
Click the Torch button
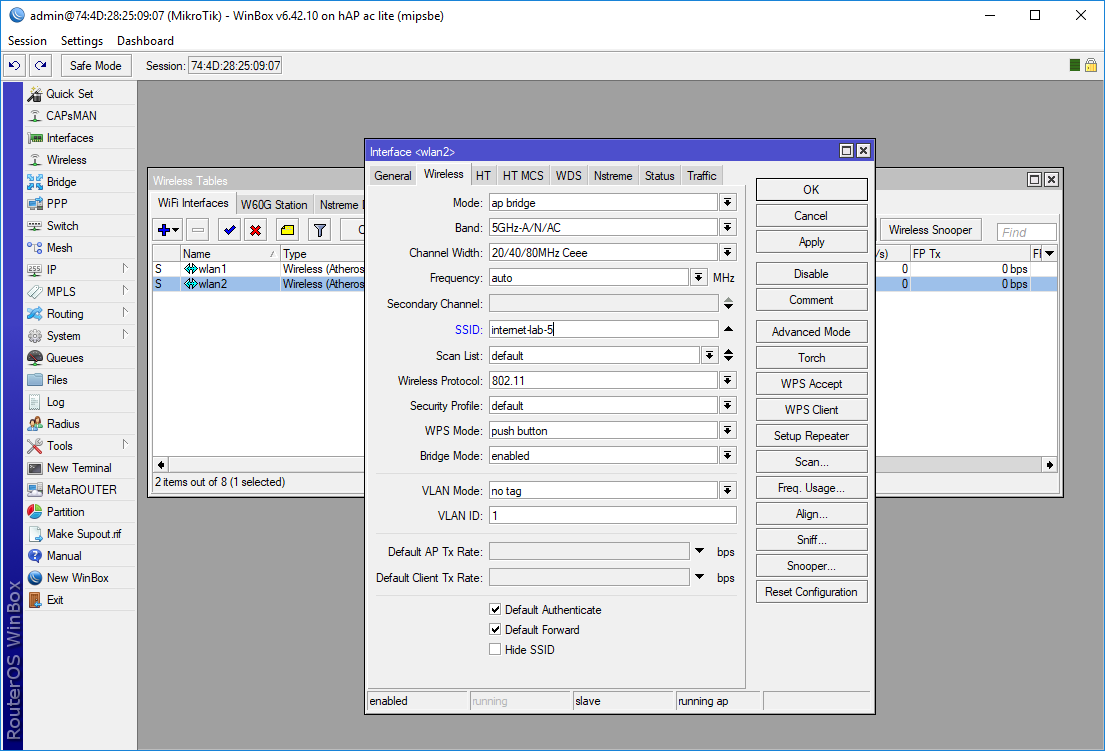(811, 357)
